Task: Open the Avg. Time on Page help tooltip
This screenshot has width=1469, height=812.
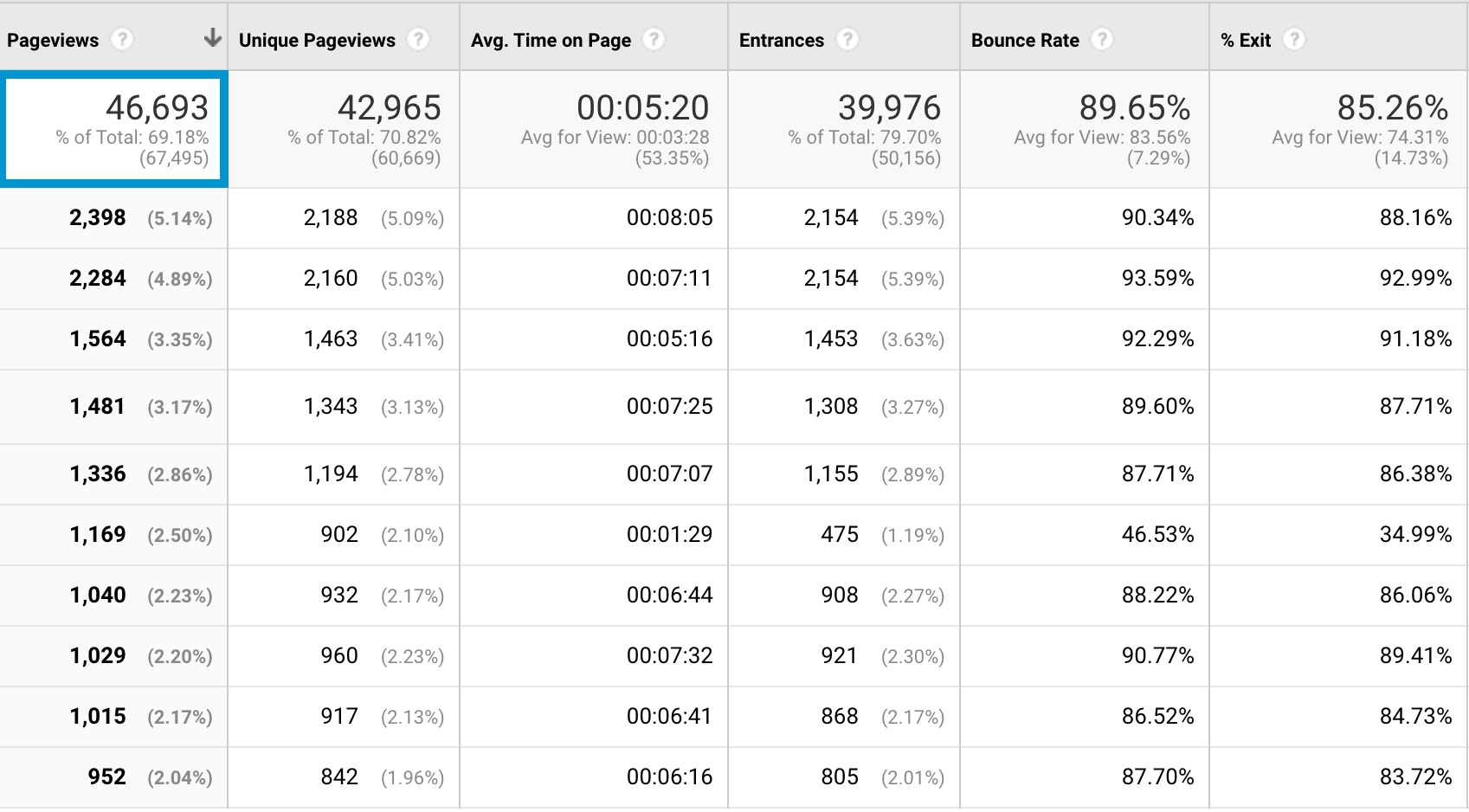Action: pyautogui.click(x=654, y=39)
